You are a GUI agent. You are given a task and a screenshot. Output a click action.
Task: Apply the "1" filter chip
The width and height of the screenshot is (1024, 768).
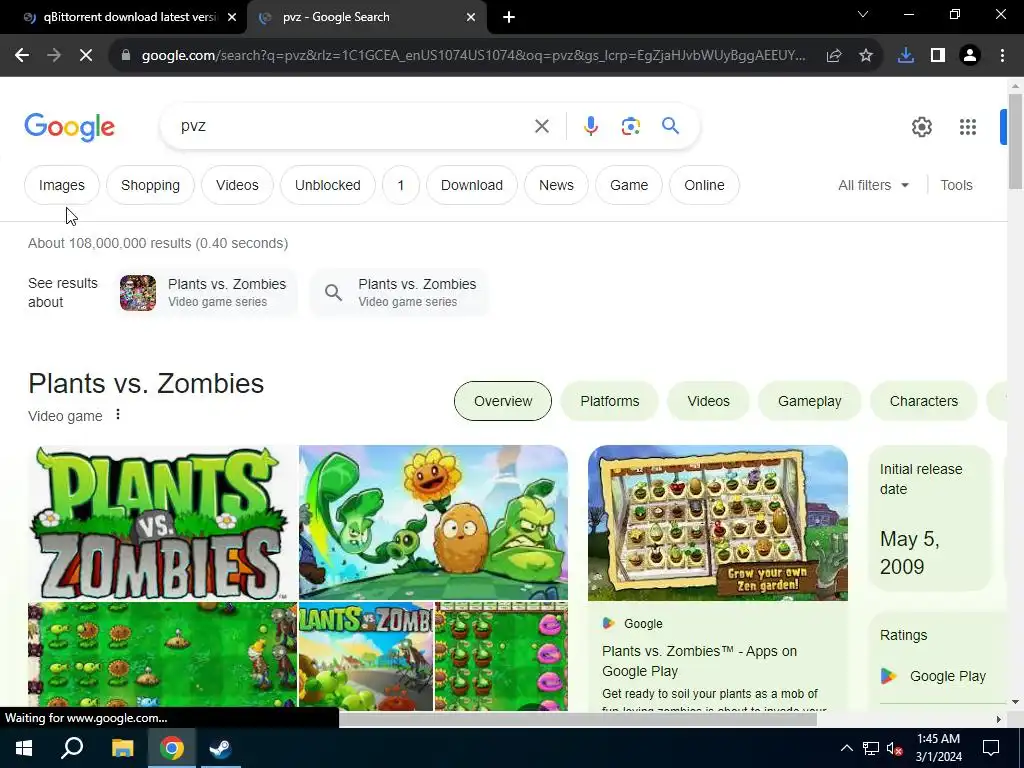click(x=401, y=185)
